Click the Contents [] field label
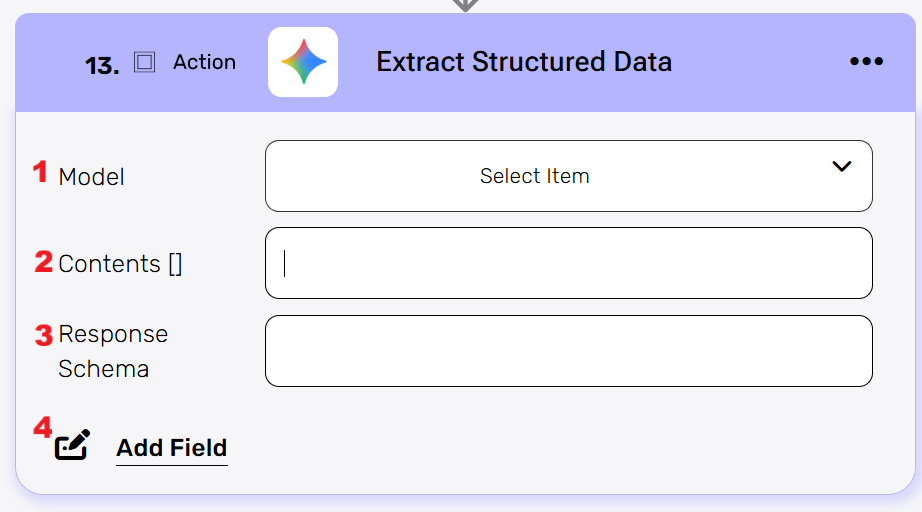Viewport: 922px width, 512px height. (x=120, y=264)
